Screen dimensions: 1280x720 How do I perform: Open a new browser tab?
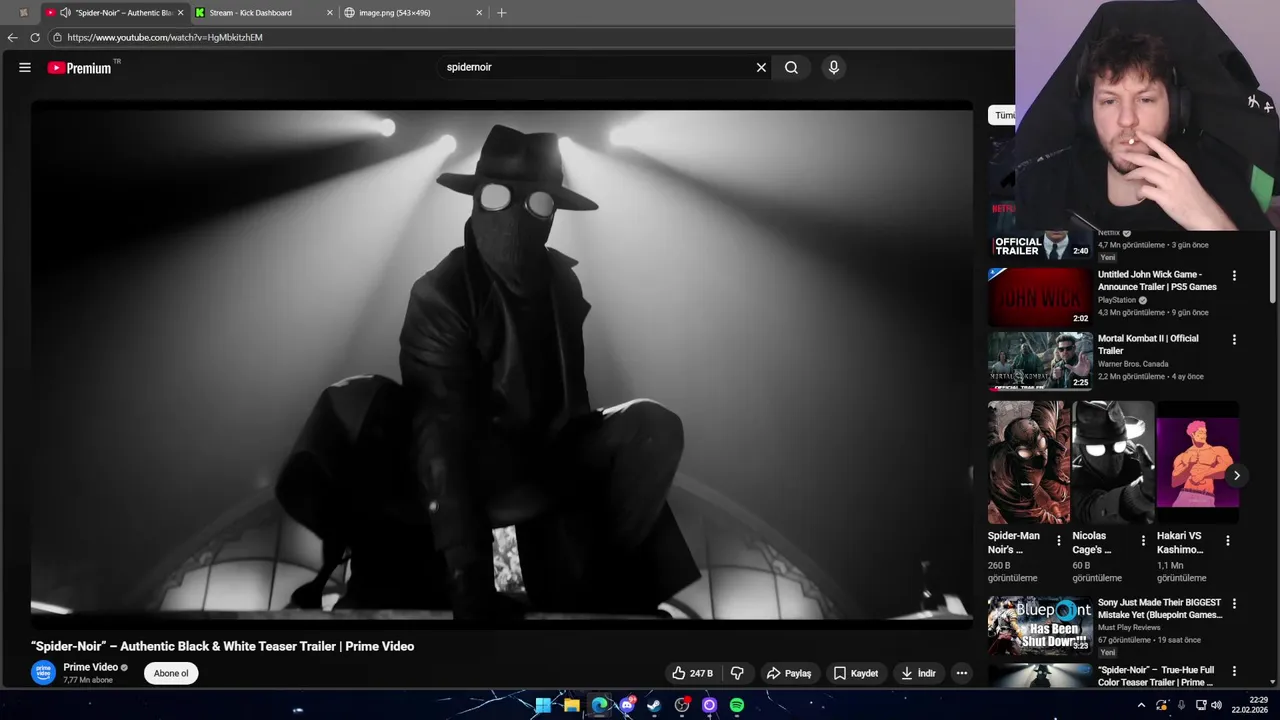tap(502, 13)
